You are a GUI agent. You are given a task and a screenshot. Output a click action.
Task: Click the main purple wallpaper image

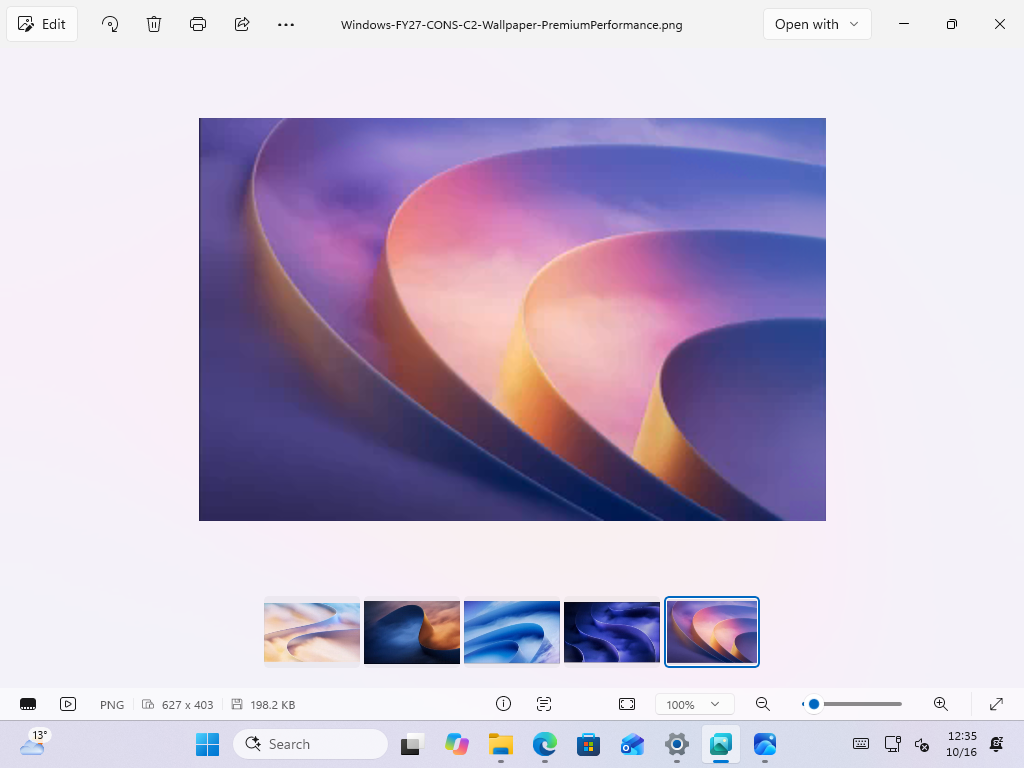(x=512, y=319)
